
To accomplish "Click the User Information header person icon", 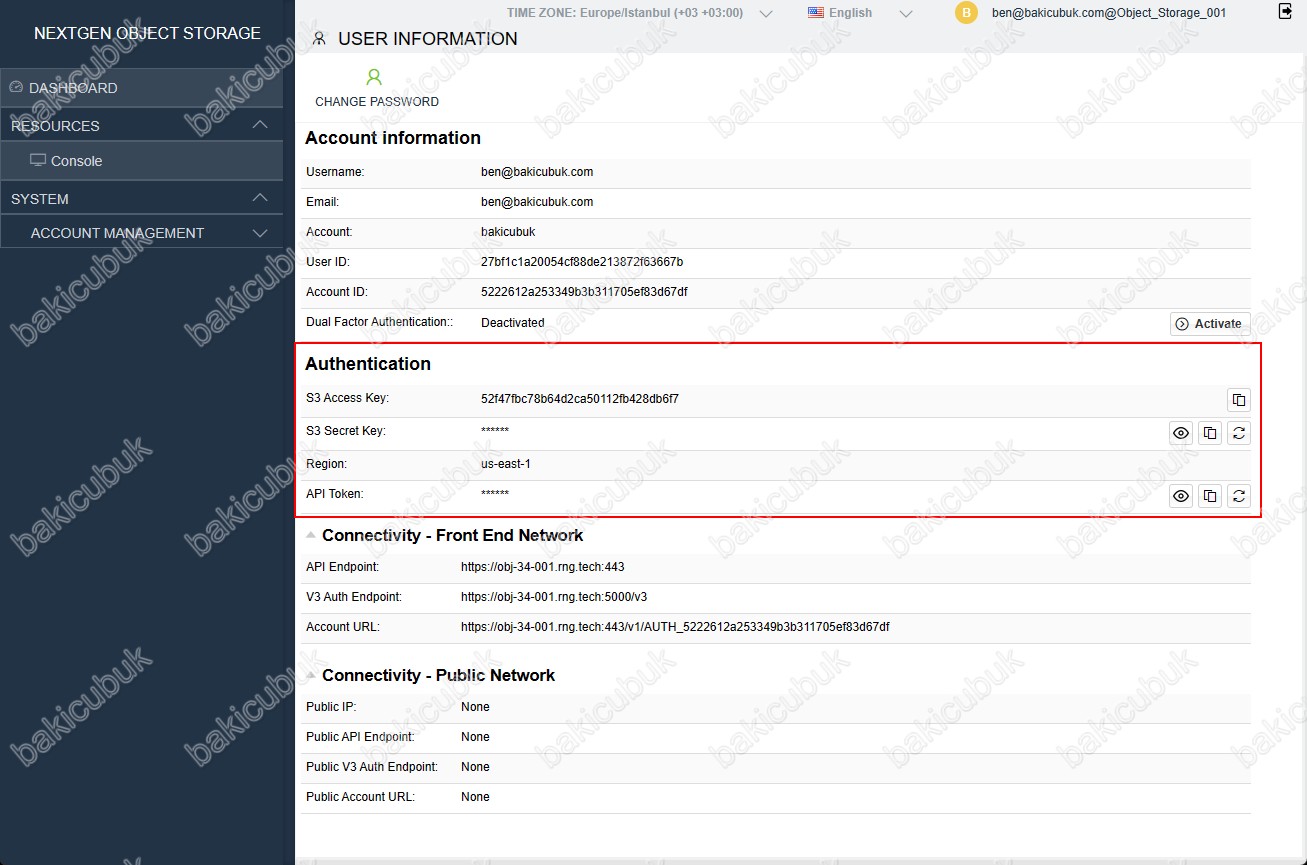I will click(x=319, y=39).
